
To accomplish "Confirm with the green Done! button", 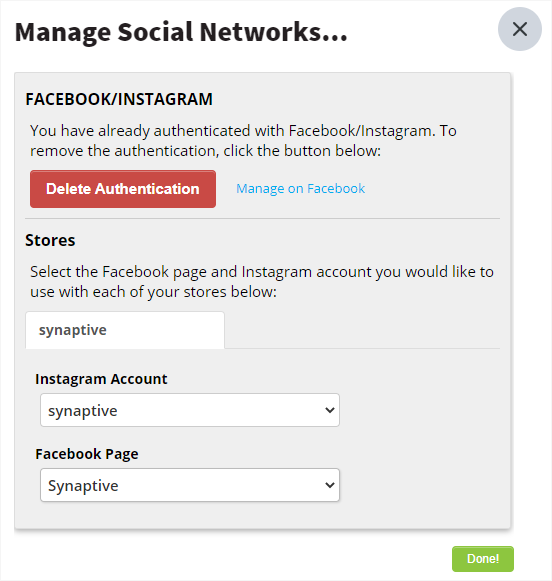I will 483,559.
